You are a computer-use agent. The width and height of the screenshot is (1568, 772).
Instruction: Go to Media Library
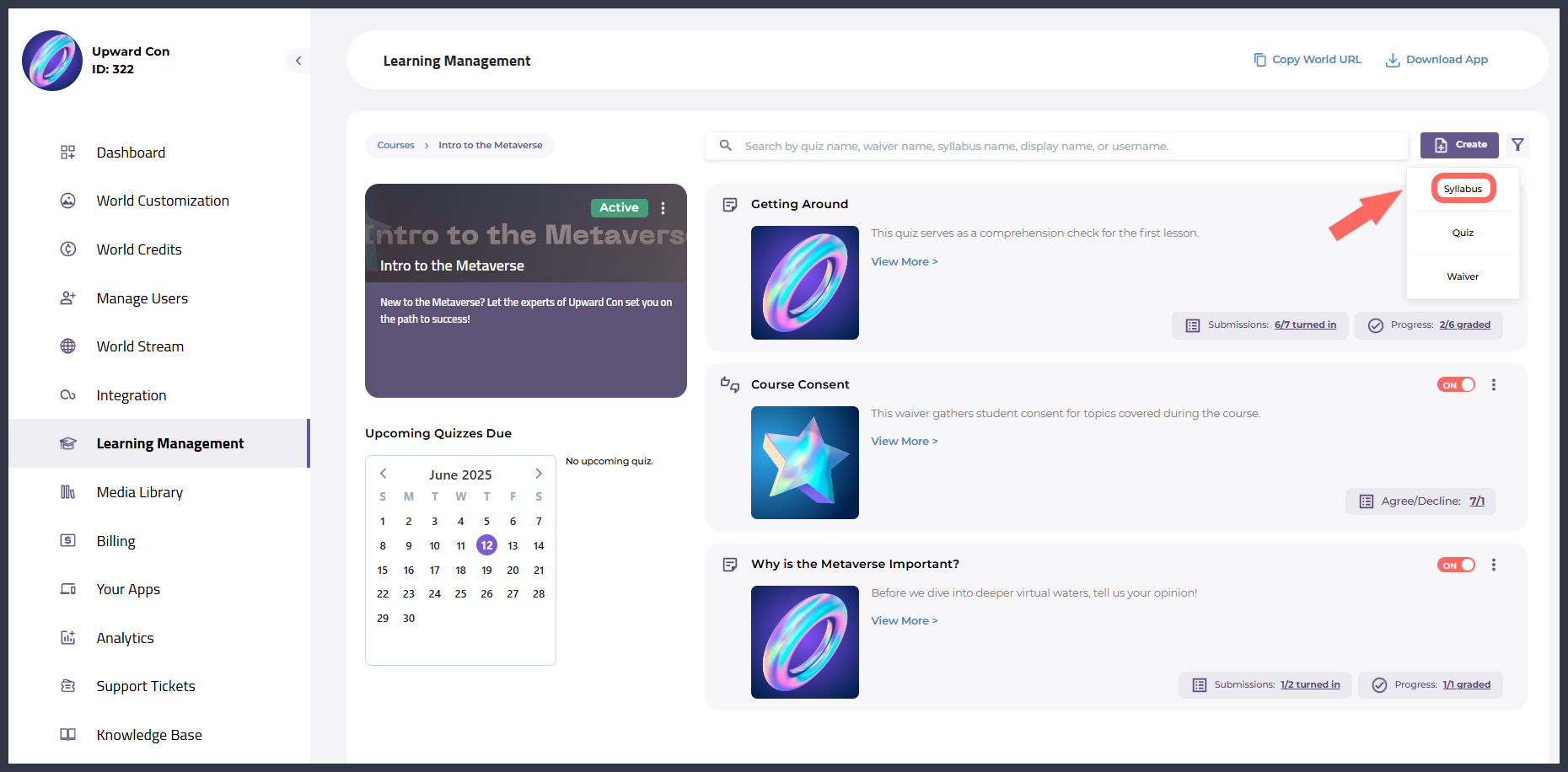[140, 492]
